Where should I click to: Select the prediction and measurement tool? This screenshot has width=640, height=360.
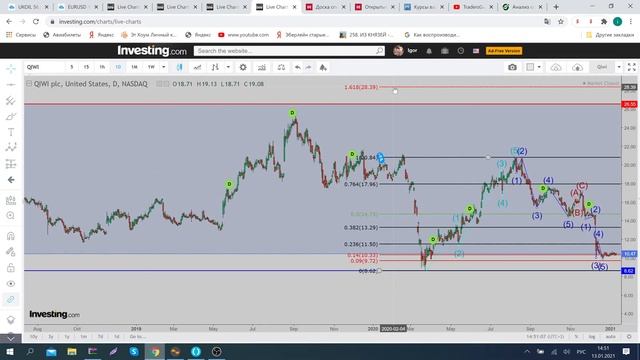[11, 164]
